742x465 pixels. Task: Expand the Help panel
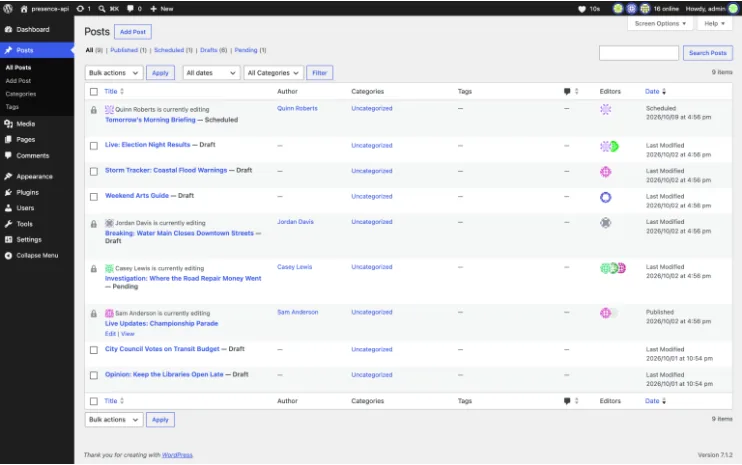click(x=714, y=23)
